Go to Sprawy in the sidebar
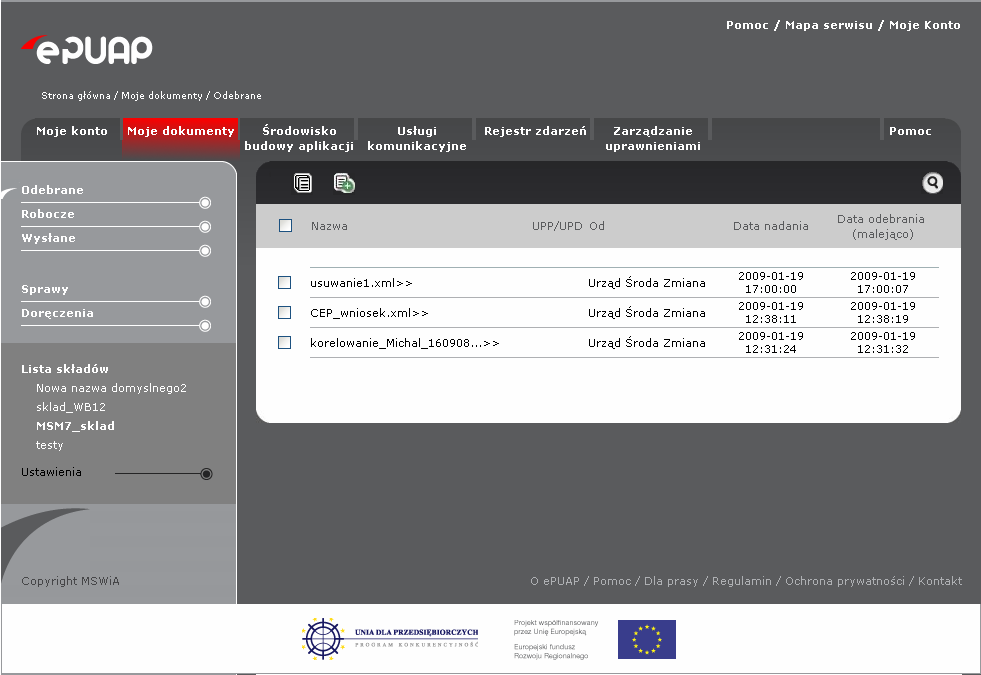The width and height of the screenshot is (981, 675). point(45,289)
